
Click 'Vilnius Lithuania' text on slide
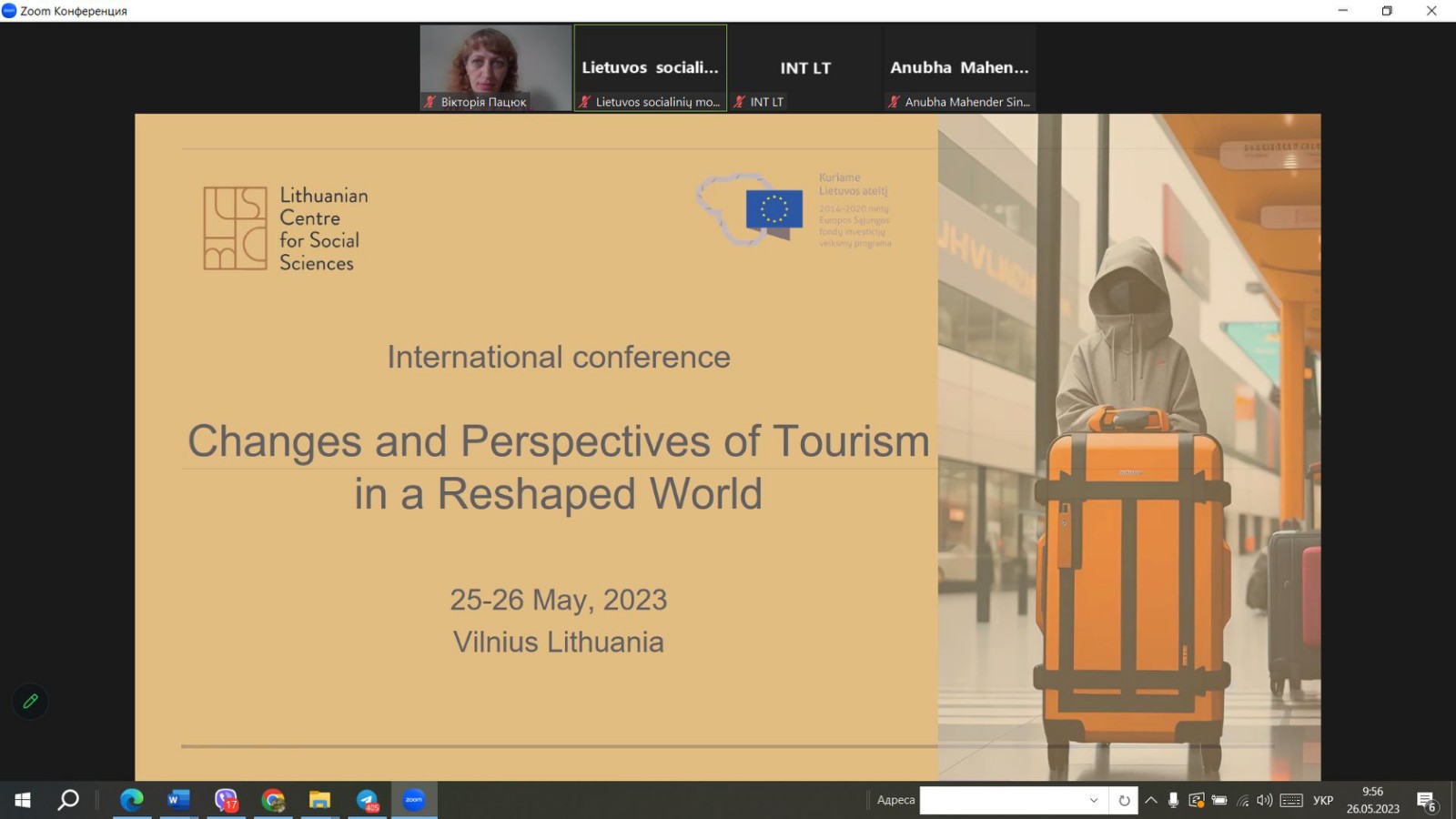(x=559, y=642)
